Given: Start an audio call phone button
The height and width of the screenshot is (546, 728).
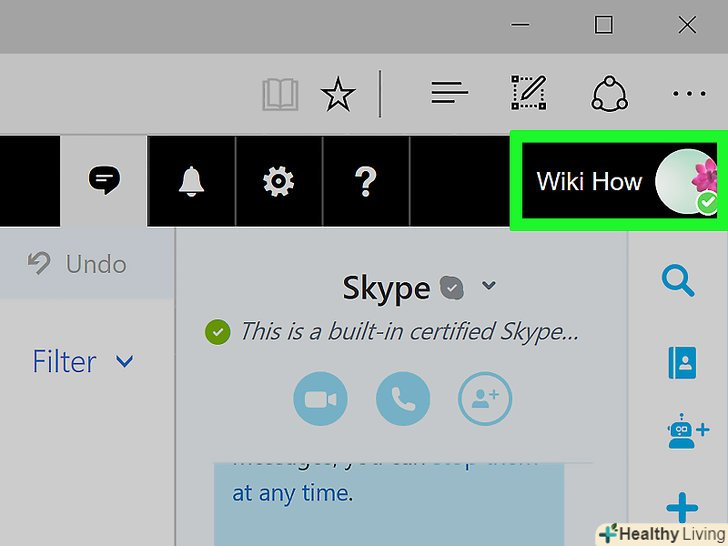Looking at the screenshot, I should click(403, 398).
